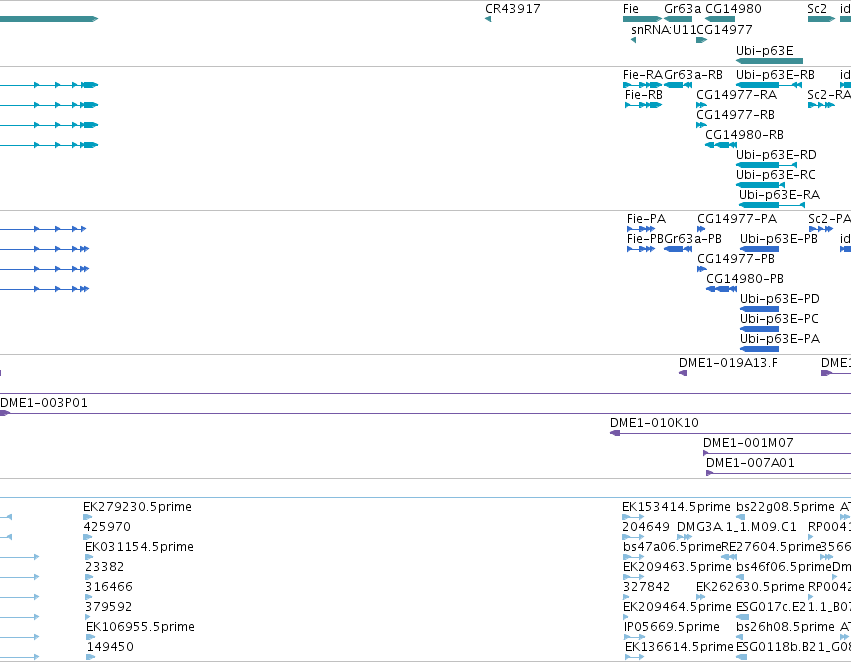The height and width of the screenshot is (662, 851).
Task: Open the CG14980 gene label
Action: 733,9
